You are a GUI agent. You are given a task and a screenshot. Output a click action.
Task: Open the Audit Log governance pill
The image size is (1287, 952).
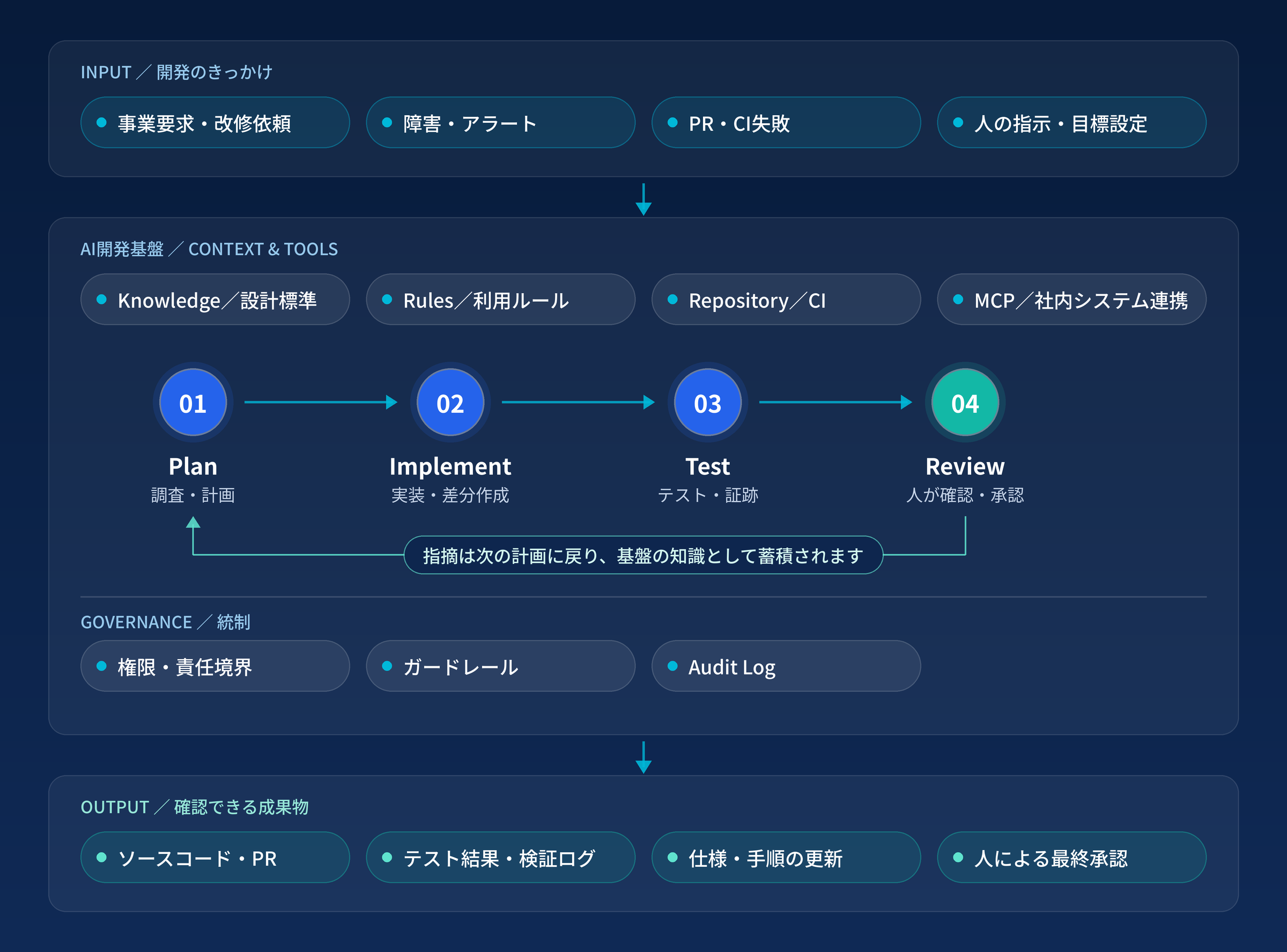[x=786, y=666]
